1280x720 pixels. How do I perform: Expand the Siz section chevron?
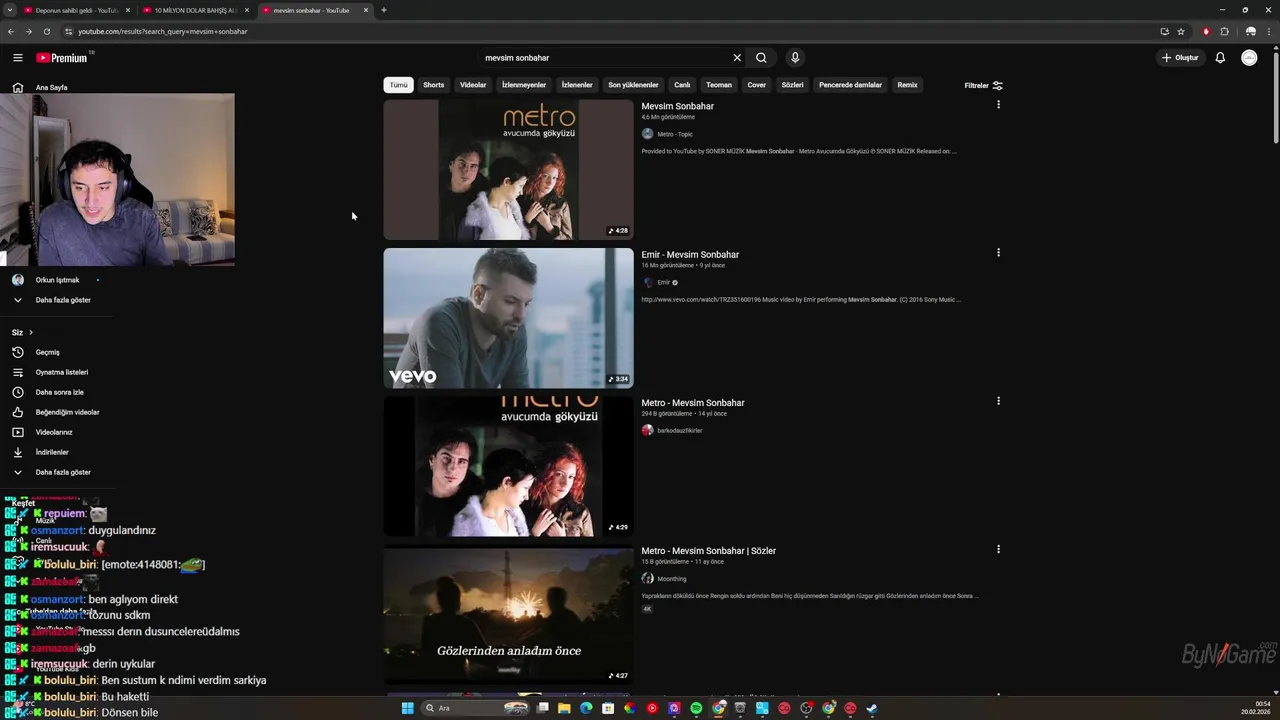click(30, 332)
